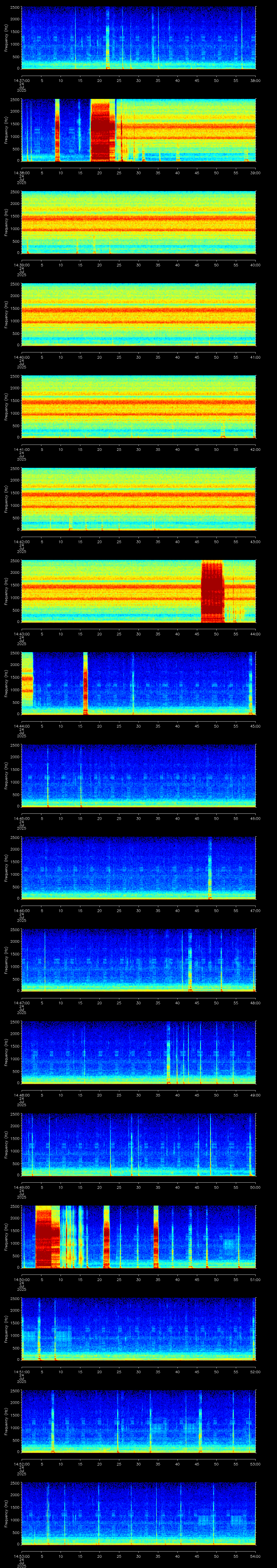Click the spectrogram panel starting at 14:49:00
This screenshot has height=1568, width=277.
point(139,1144)
